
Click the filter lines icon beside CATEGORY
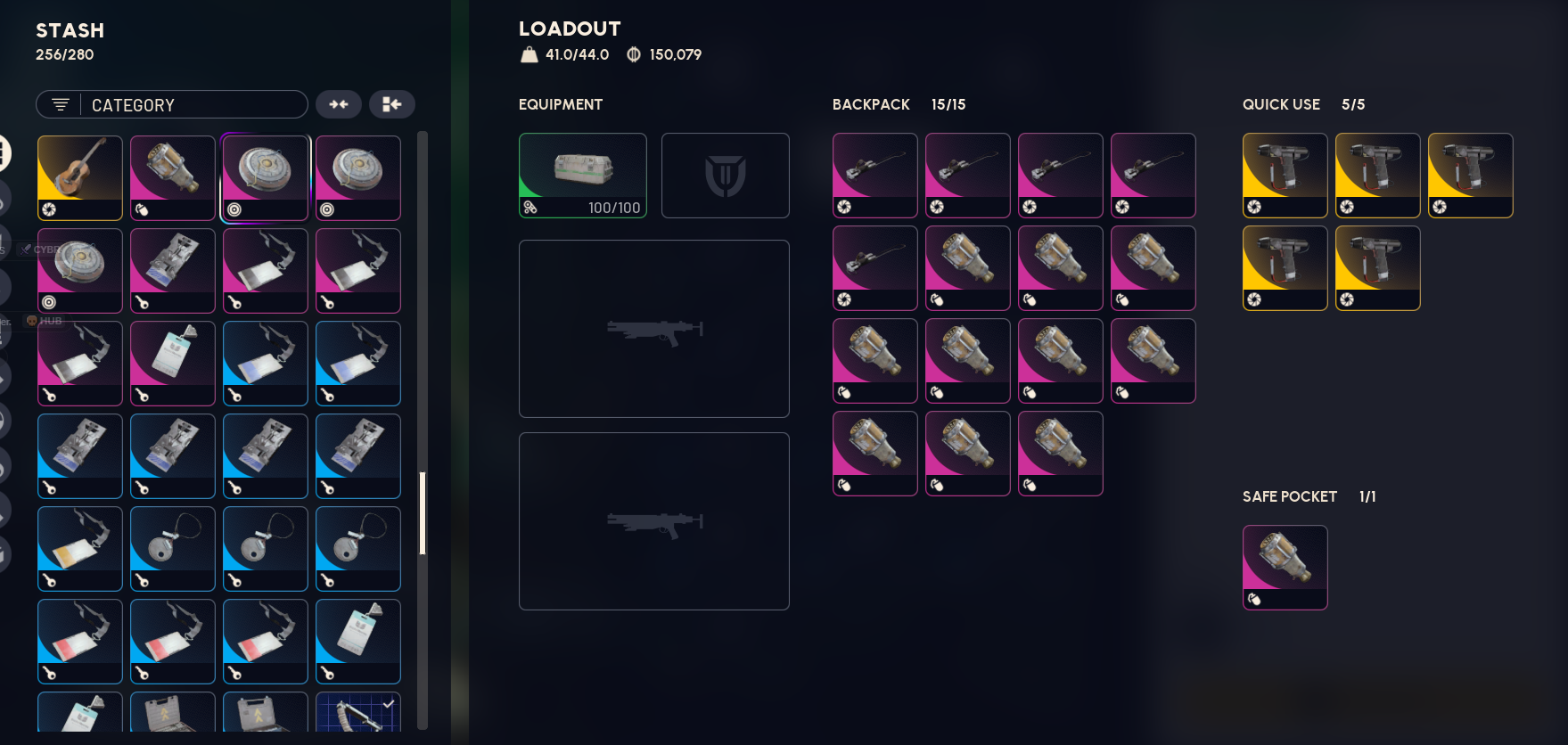(x=61, y=104)
